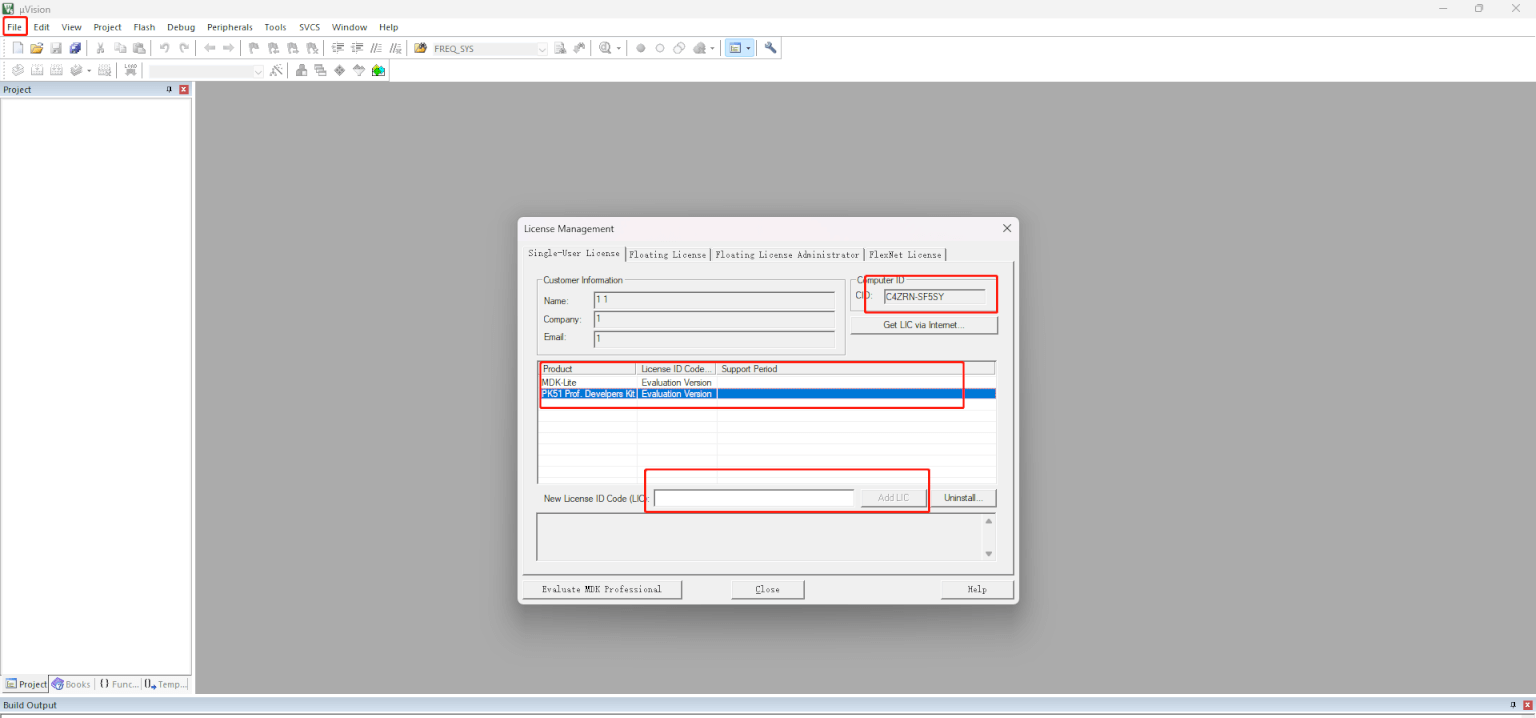The image size is (1536, 718).
Task: Open the Books tab in Project panel
Action: [71, 684]
